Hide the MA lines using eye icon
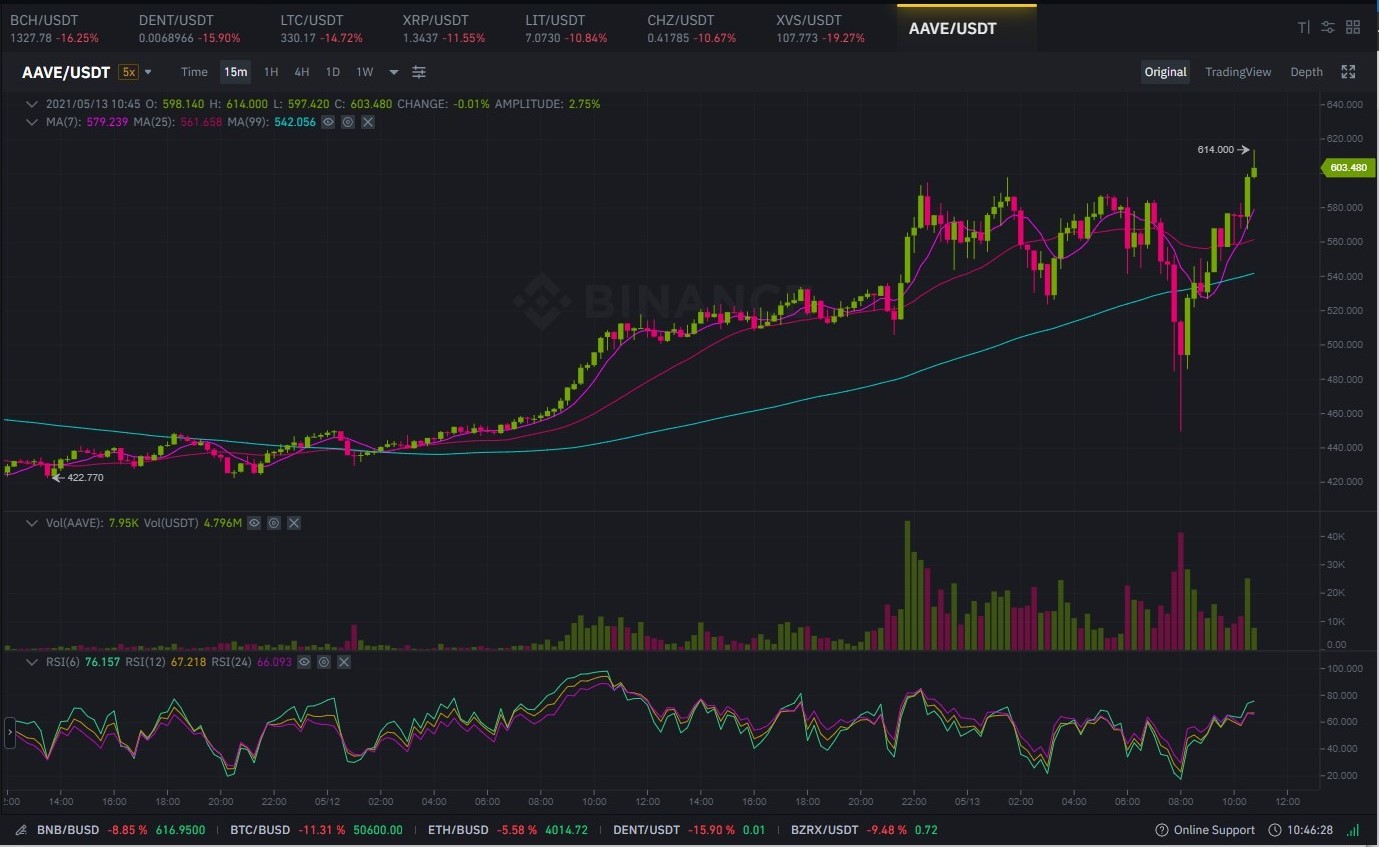1379x847 pixels. pyautogui.click(x=328, y=122)
